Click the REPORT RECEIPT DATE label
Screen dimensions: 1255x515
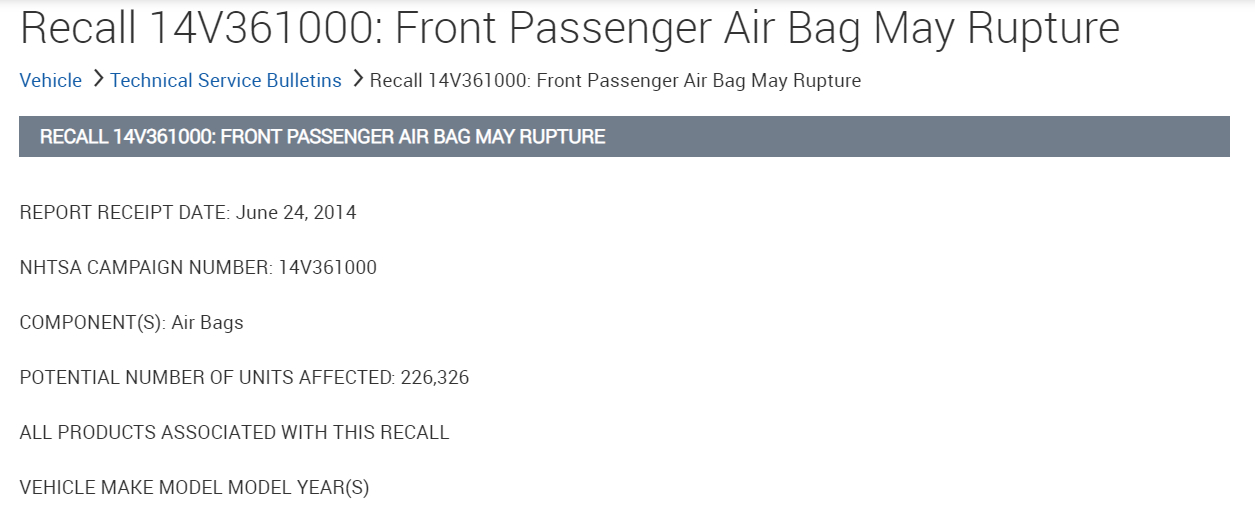click(124, 213)
